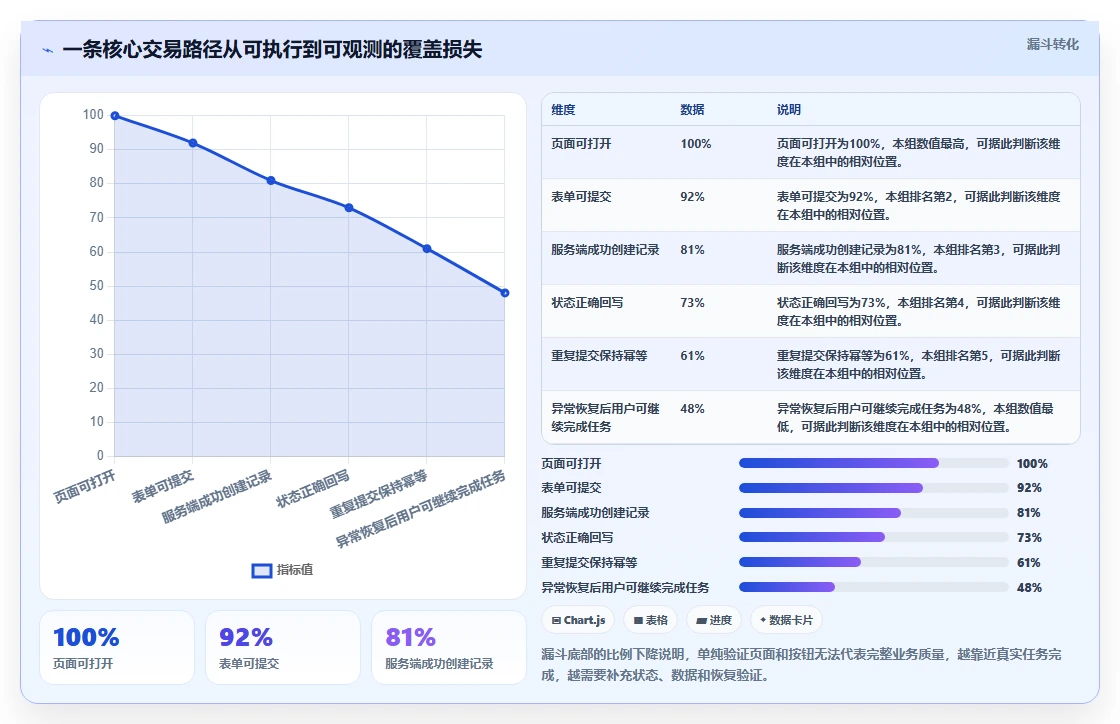This screenshot has height=724, width=1120.
Task: Click the 重复提交保持幂等 progress bar
Action: [x=874, y=563]
